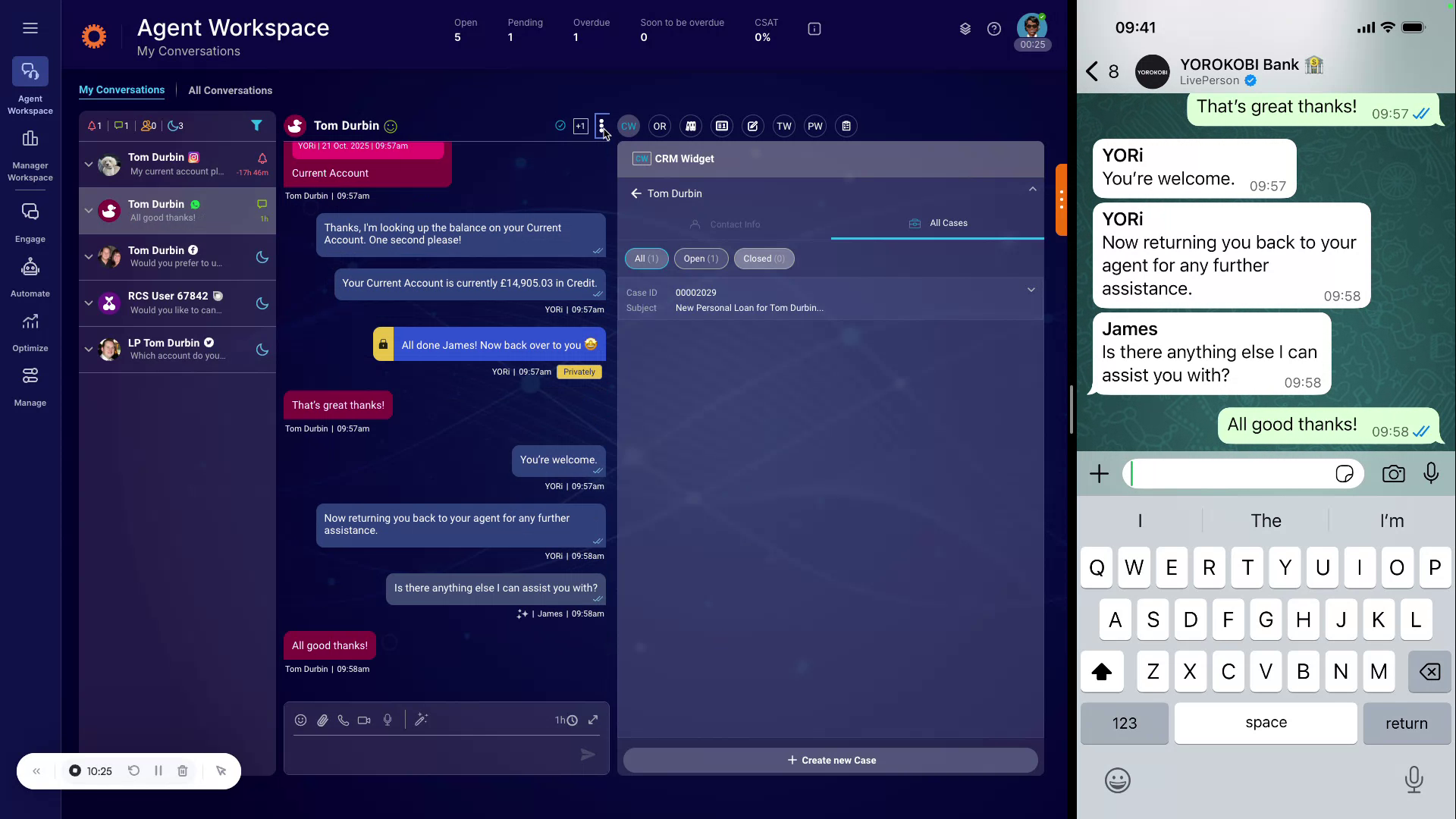Select the Closed (0) cases filter
The height and width of the screenshot is (819, 1456).
(764, 259)
